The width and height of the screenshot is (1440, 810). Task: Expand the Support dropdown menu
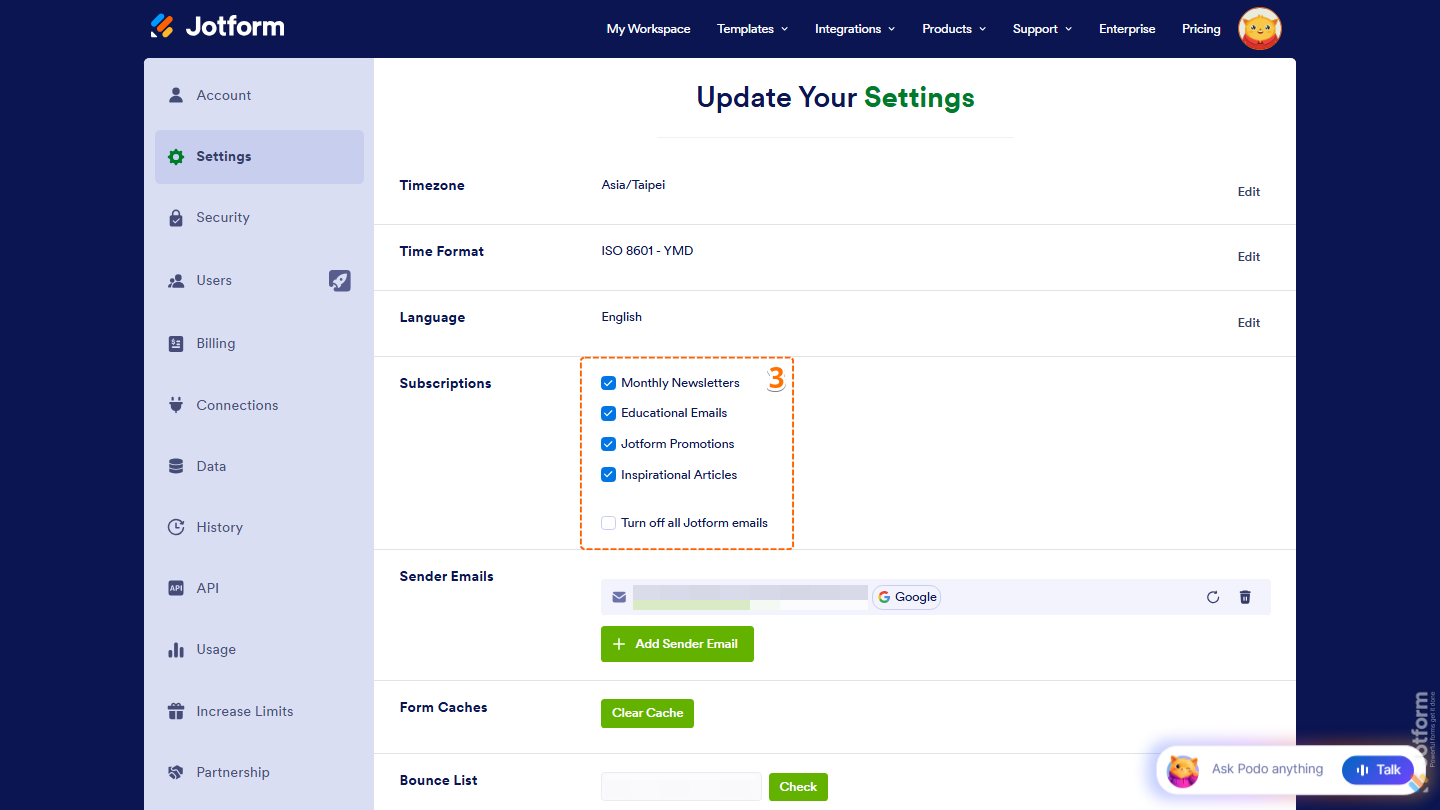(x=1042, y=29)
